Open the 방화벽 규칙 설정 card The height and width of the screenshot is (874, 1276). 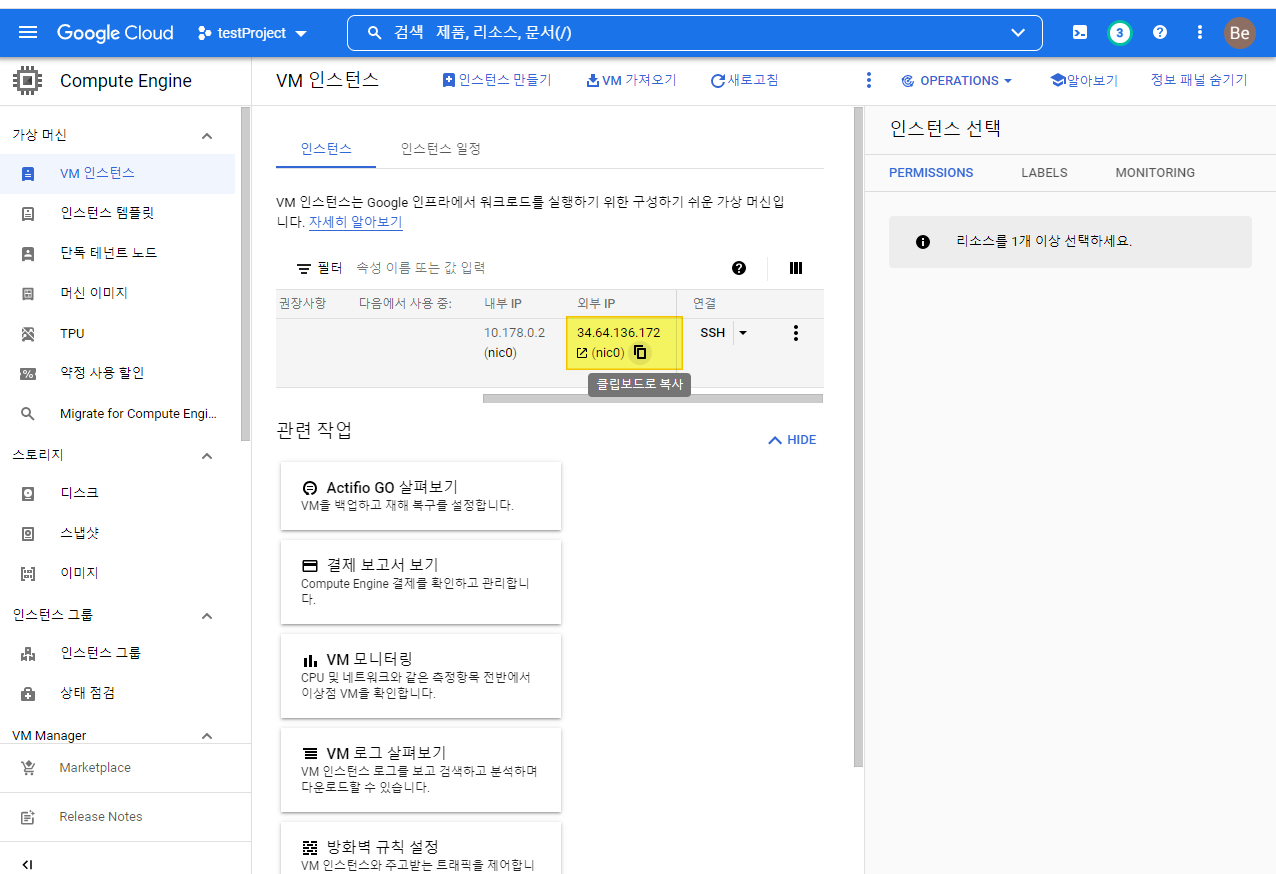click(421, 848)
